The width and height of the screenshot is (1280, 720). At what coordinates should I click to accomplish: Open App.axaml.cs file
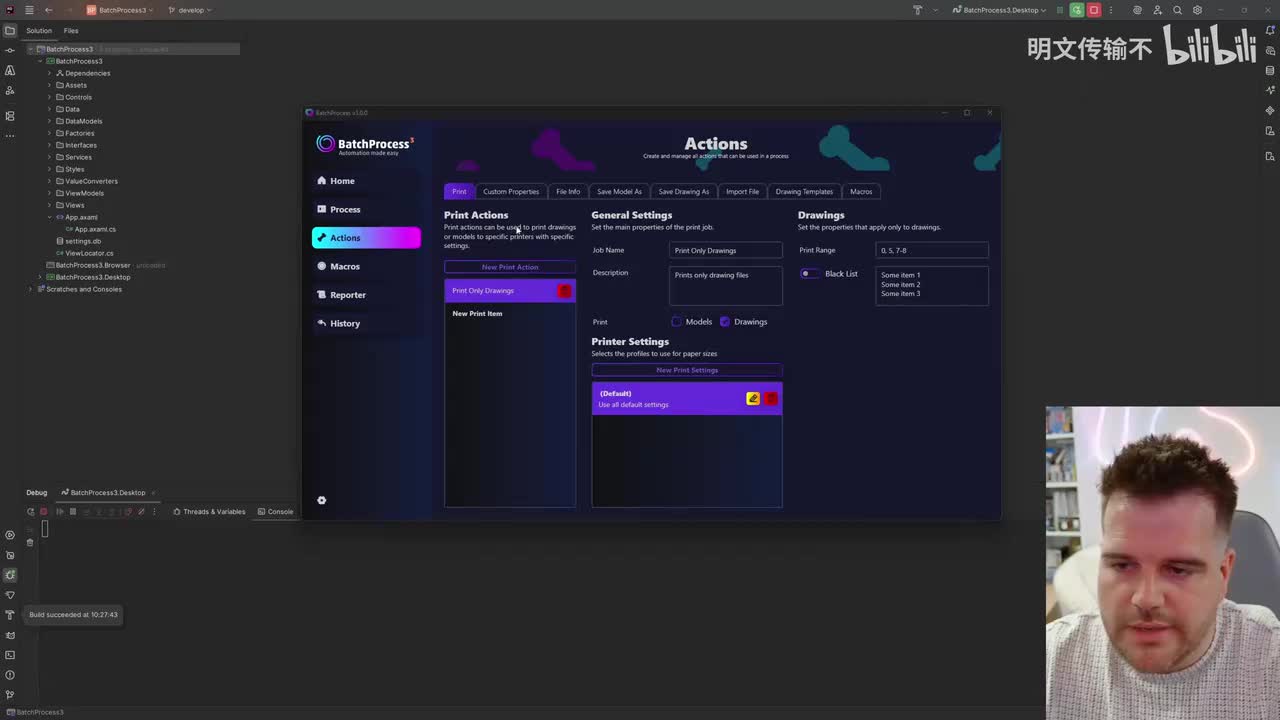[95, 229]
